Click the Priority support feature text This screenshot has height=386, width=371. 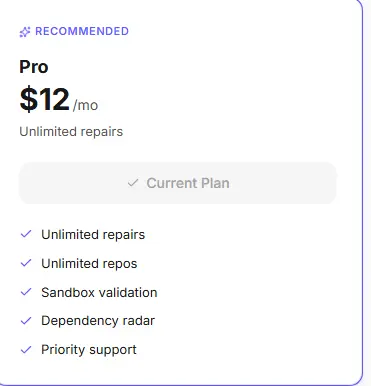89,350
